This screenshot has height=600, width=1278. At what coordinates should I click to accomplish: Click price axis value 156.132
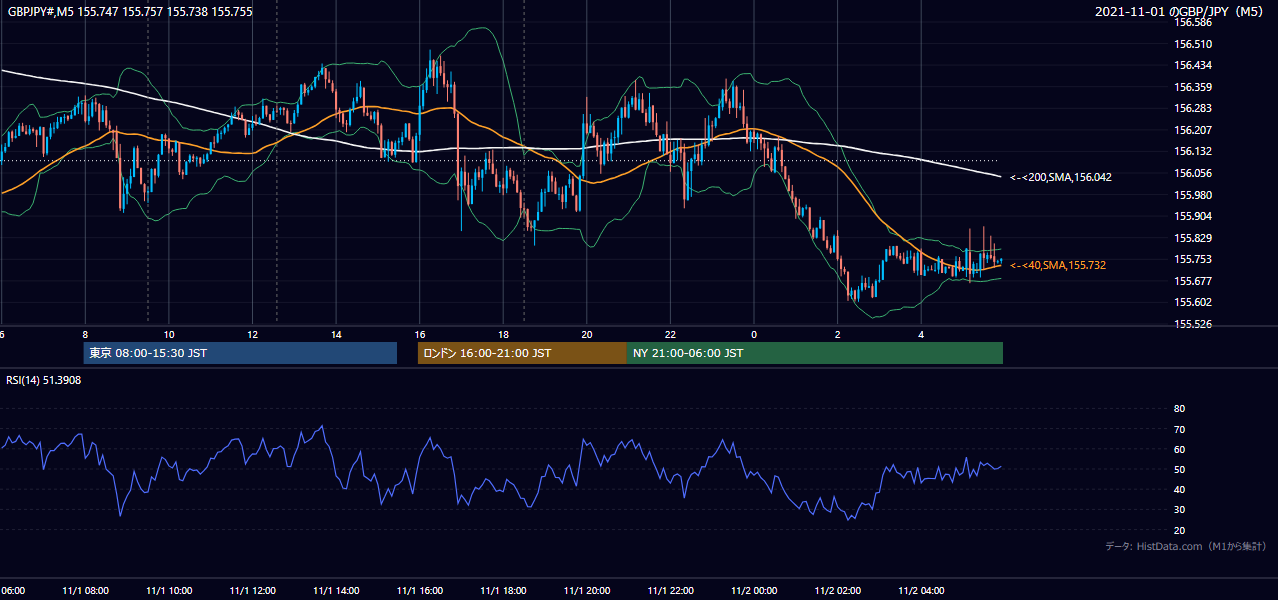(1192, 151)
